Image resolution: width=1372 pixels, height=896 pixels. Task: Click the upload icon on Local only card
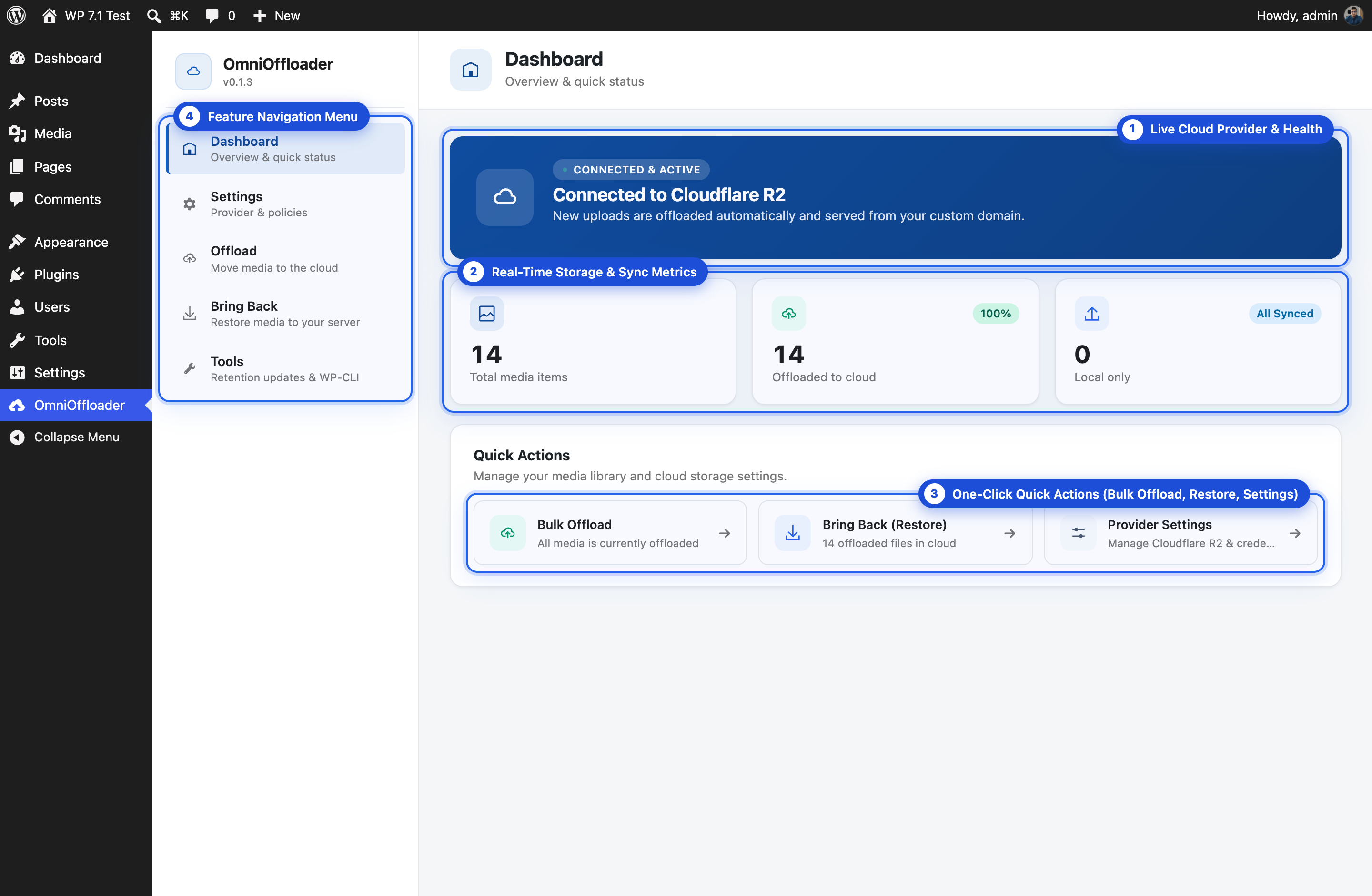click(1091, 314)
